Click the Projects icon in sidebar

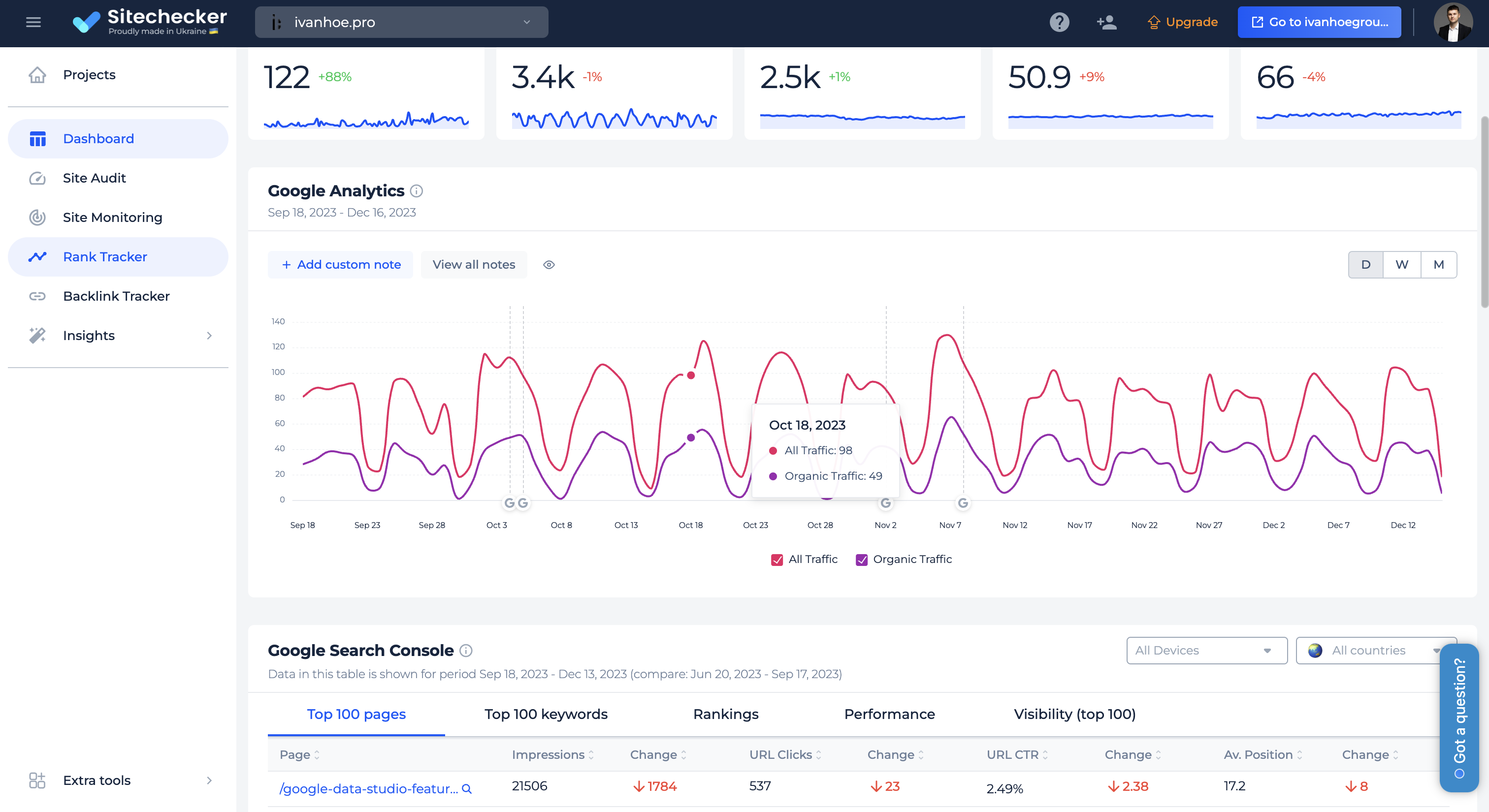pos(37,73)
